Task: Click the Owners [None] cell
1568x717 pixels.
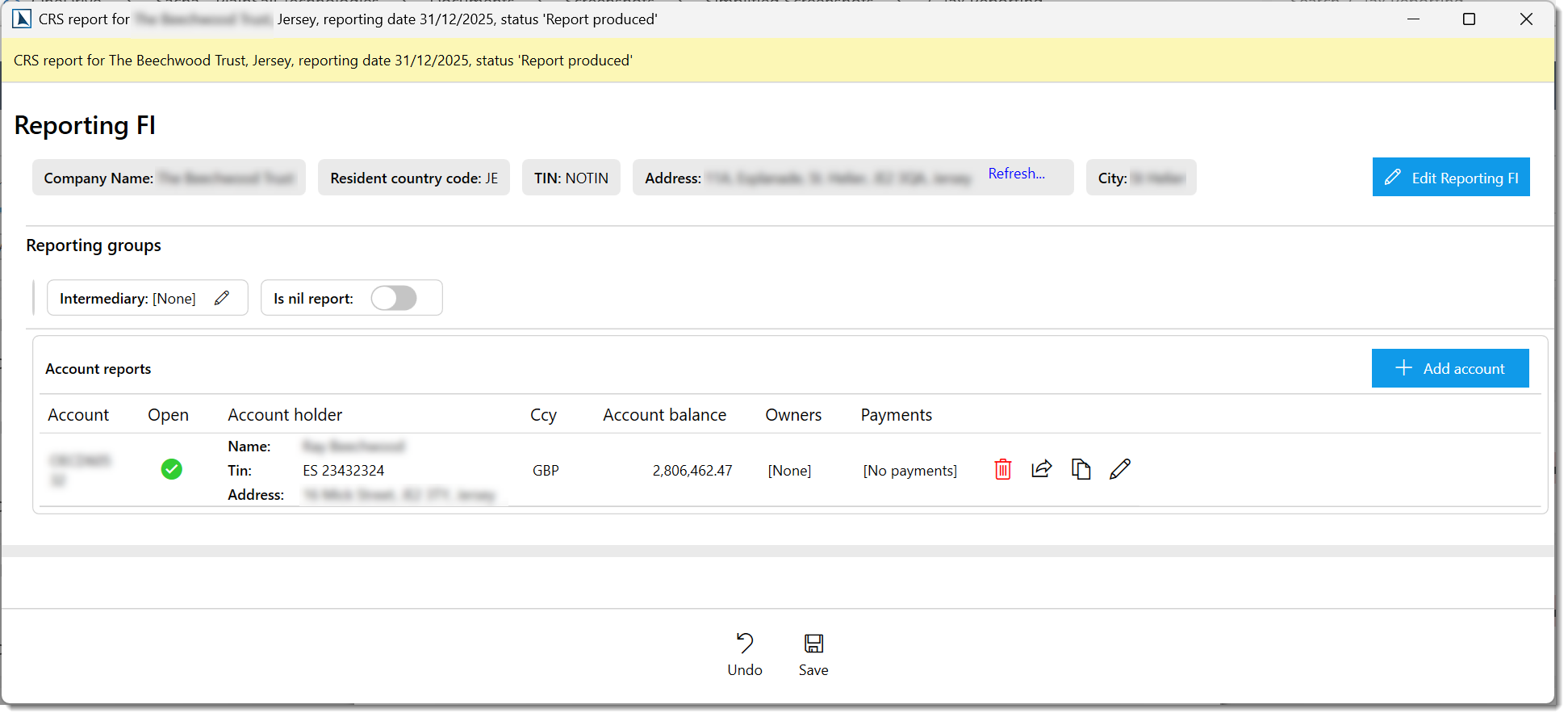Action: tap(789, 471)
